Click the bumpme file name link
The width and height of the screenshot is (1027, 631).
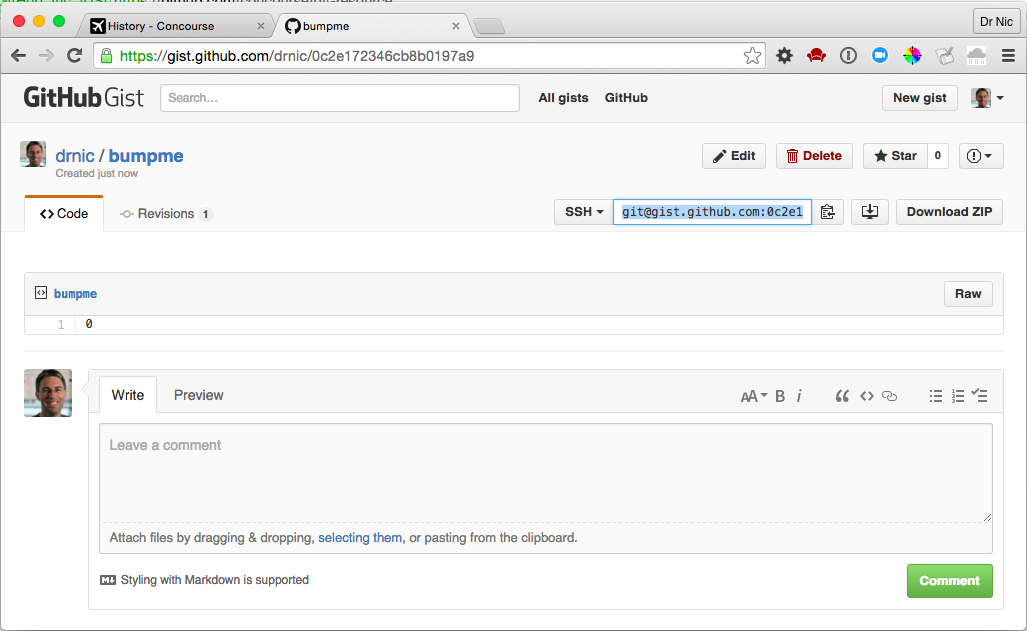75,294
